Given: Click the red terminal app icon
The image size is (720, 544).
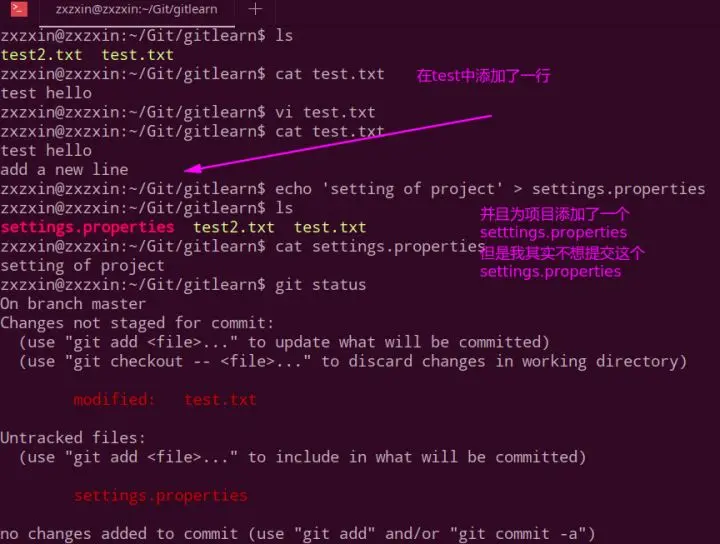Looking at the screenshot, I should point(19,9).
